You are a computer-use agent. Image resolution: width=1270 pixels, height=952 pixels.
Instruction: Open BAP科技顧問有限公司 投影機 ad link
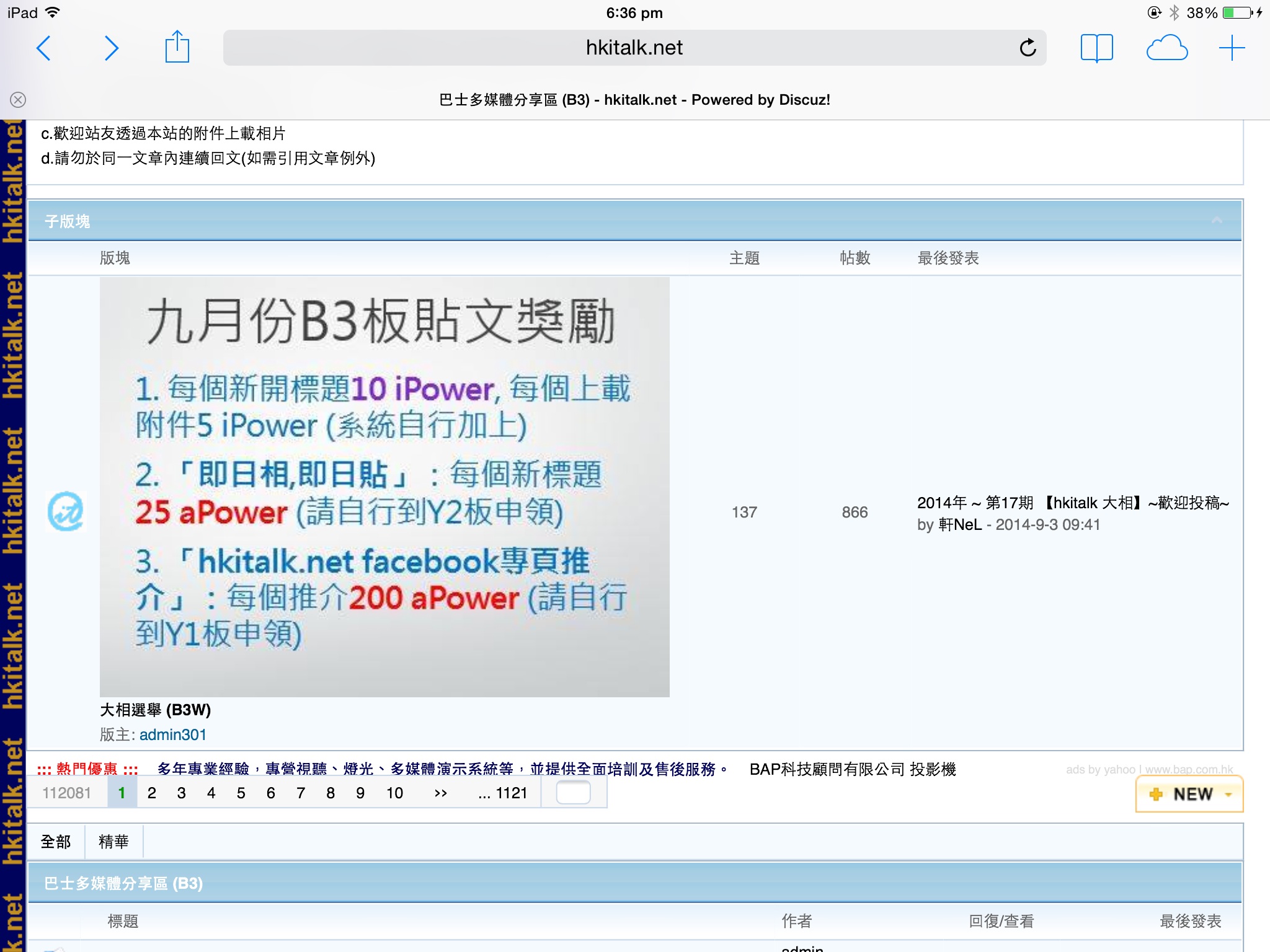853,769
